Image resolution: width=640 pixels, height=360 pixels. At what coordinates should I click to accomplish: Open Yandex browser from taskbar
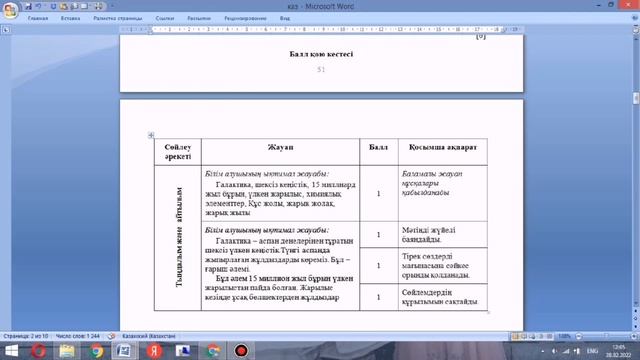click(154, 351)
